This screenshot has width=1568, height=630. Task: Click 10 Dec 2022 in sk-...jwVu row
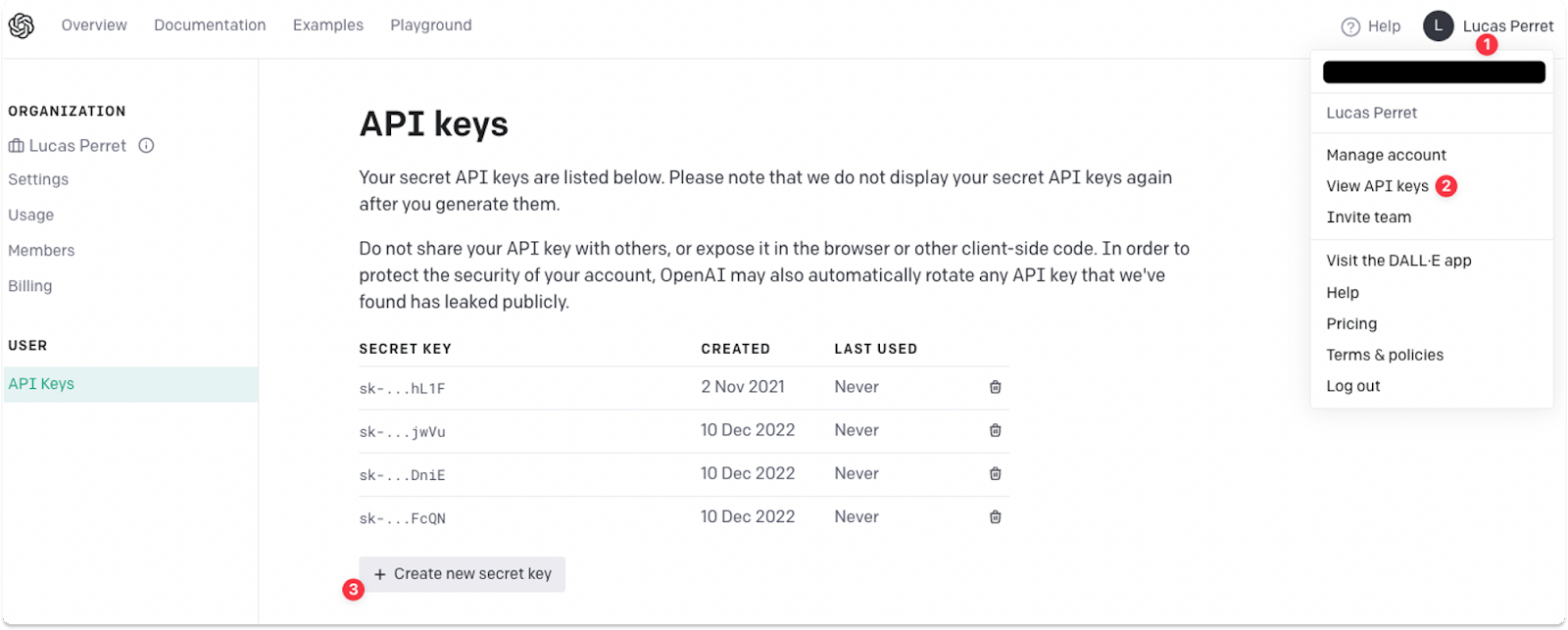(748, 430)
